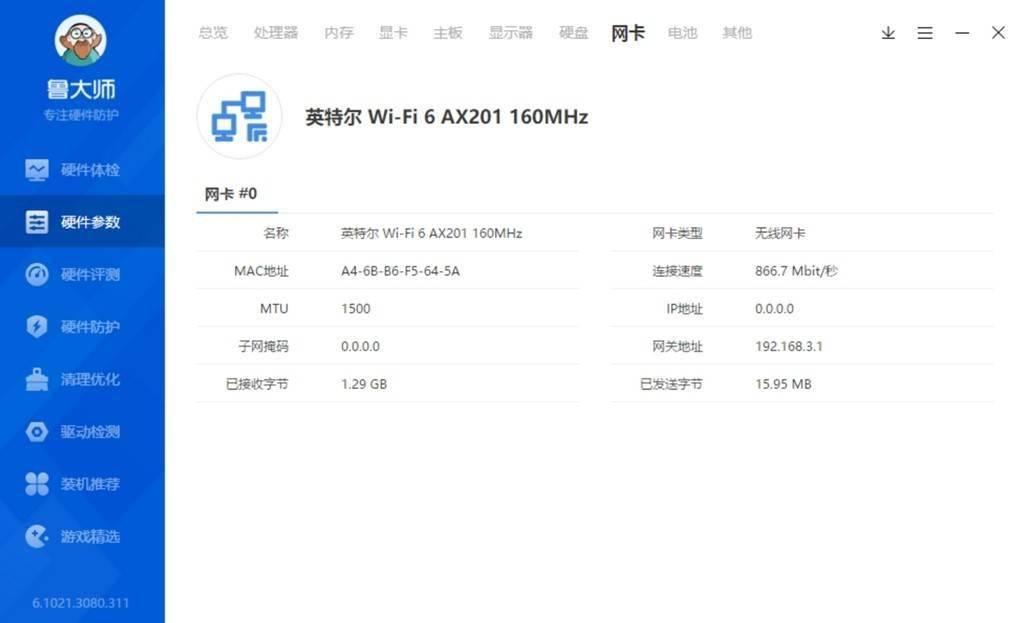Click the MAC地址 field label
Screen dimensions: 1024x623
pos(261,271)
